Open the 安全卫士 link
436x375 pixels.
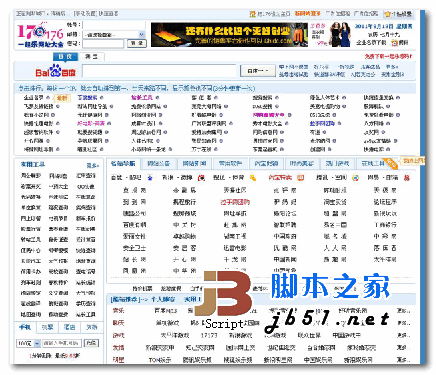pyautogui.click(x=134, y=248)
